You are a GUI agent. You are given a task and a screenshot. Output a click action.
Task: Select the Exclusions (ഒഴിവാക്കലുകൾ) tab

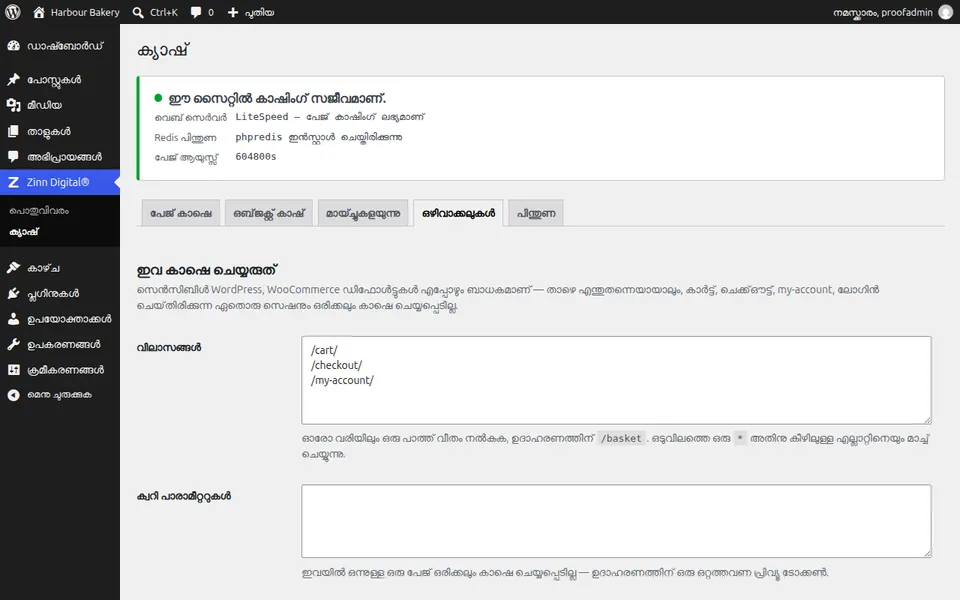459,213
